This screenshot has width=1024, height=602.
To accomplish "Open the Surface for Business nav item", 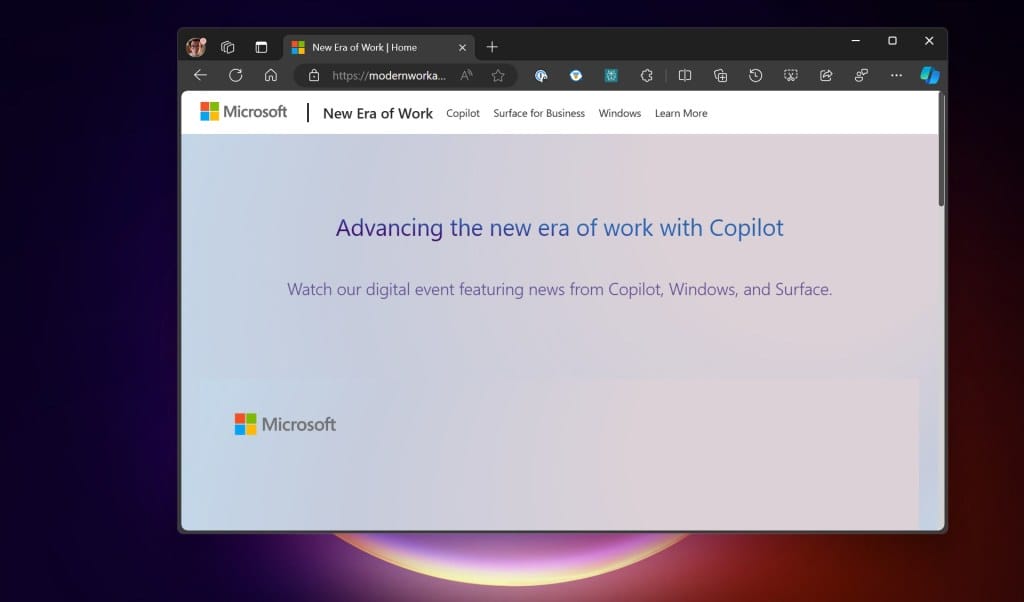I will click(539, 113).
